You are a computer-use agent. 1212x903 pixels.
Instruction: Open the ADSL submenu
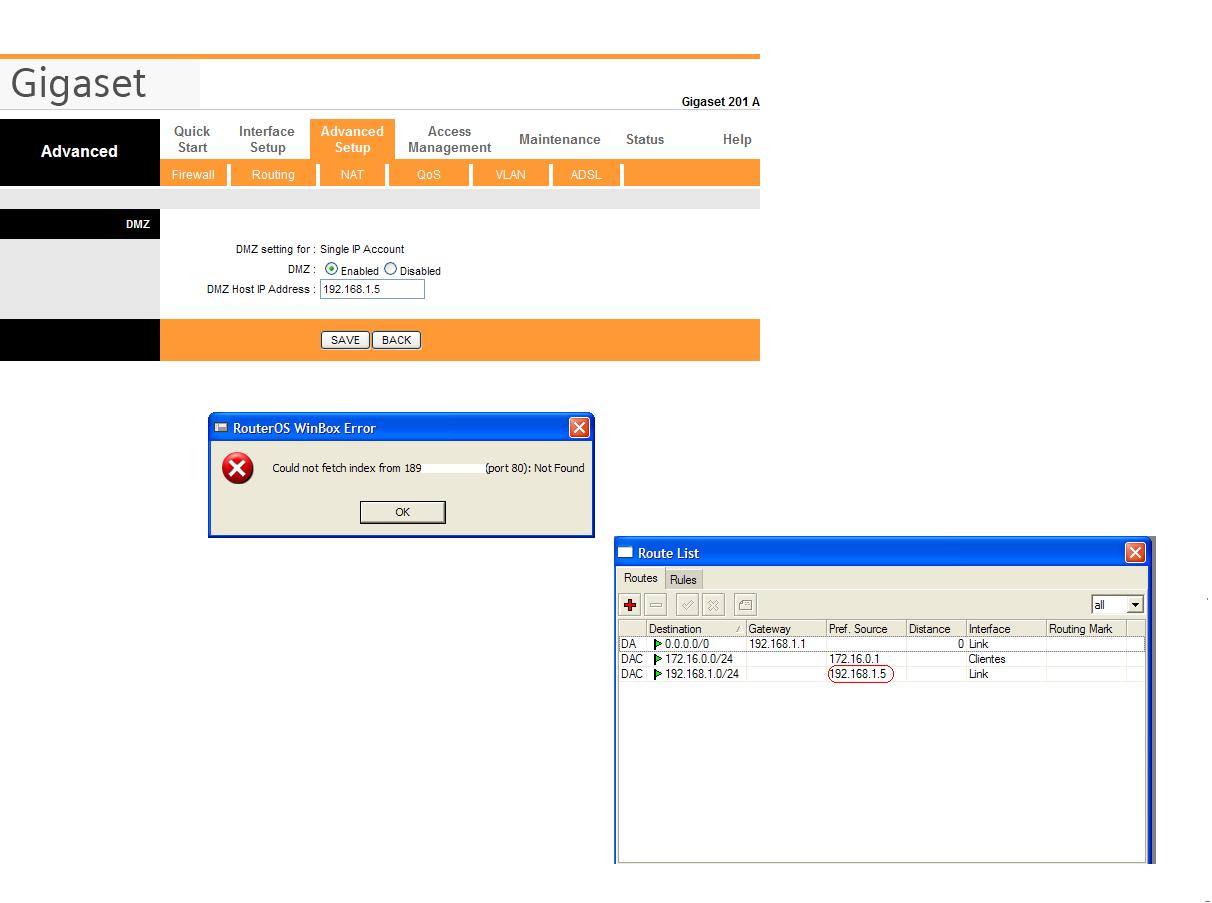pos(586,174)
